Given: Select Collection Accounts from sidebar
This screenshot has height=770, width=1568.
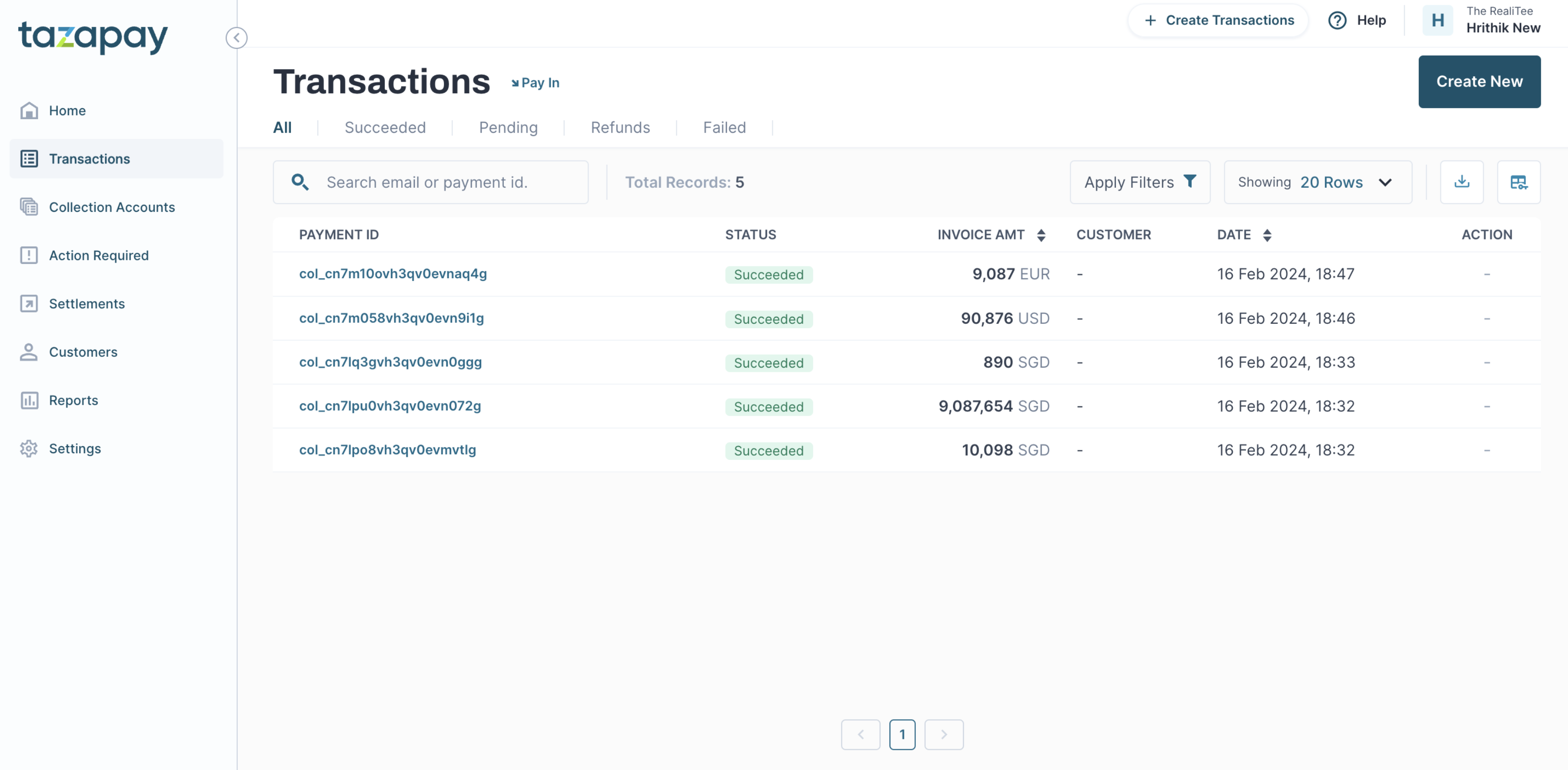Looking at the screenshot, I should click(x=112, y=207).
